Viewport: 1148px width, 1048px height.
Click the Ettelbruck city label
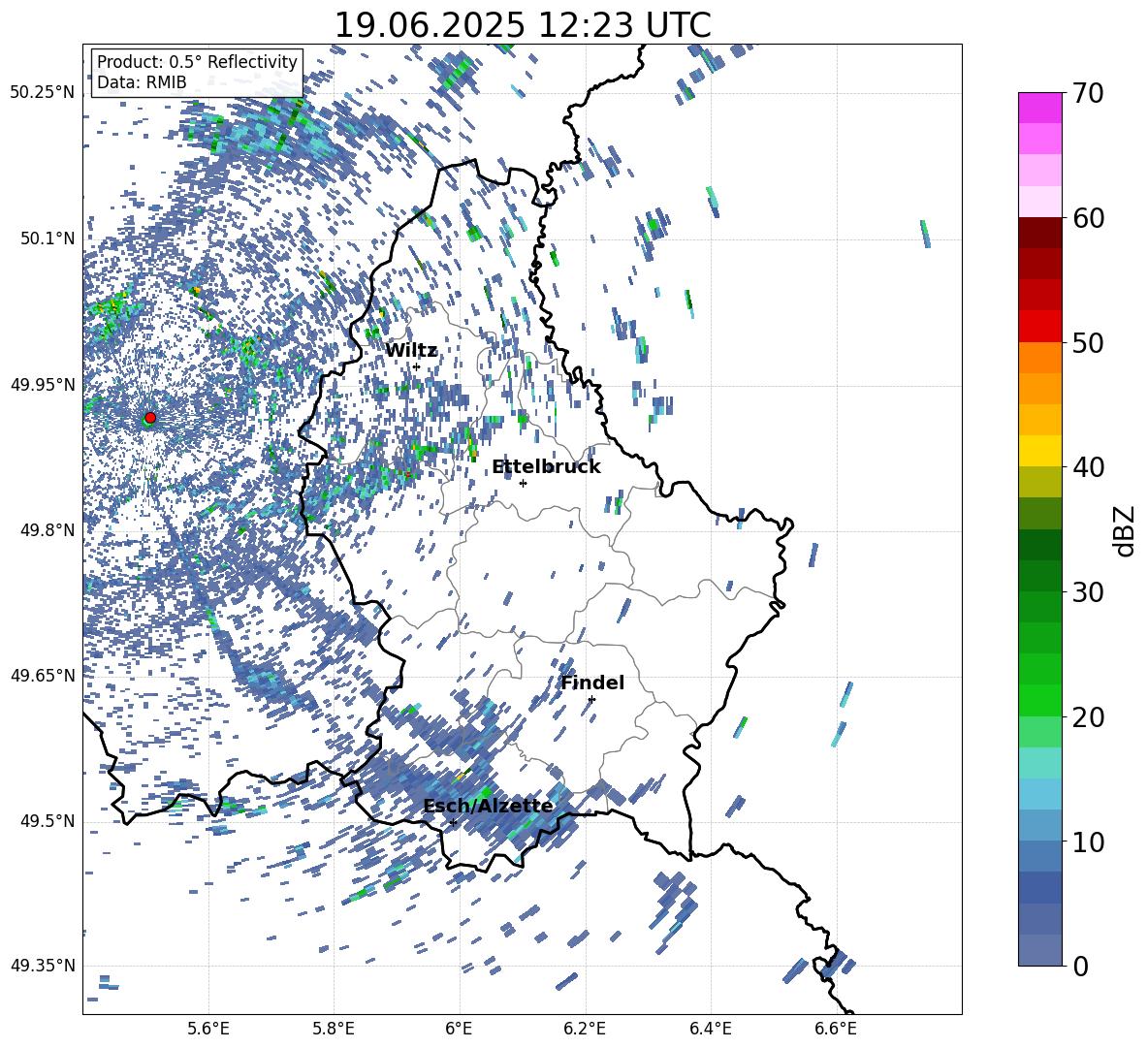click(546, 467)
